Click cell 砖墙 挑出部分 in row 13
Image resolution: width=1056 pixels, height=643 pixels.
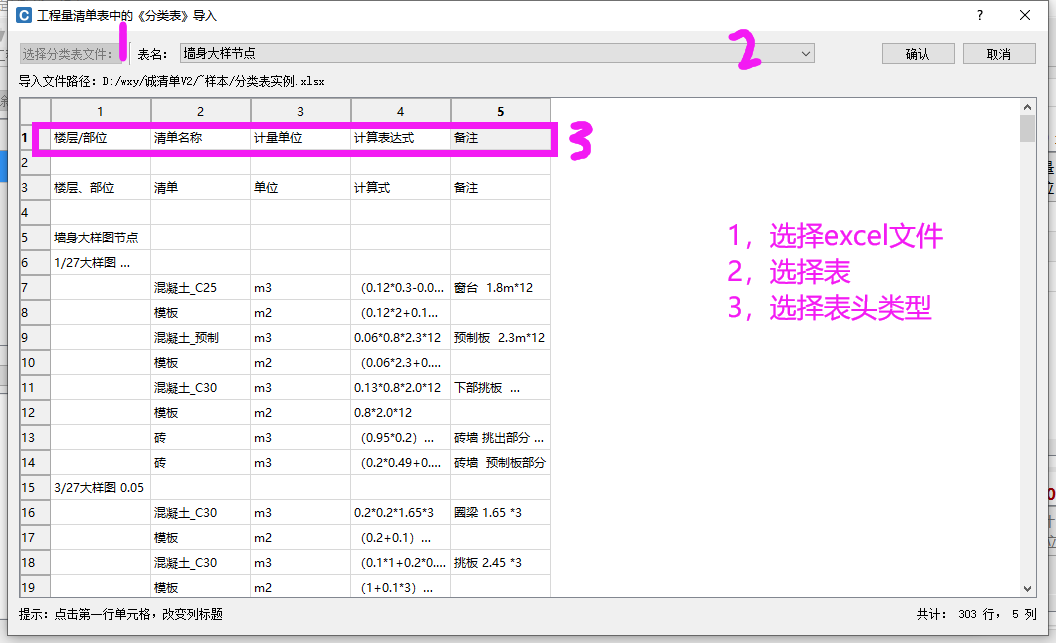click(500, 438)
